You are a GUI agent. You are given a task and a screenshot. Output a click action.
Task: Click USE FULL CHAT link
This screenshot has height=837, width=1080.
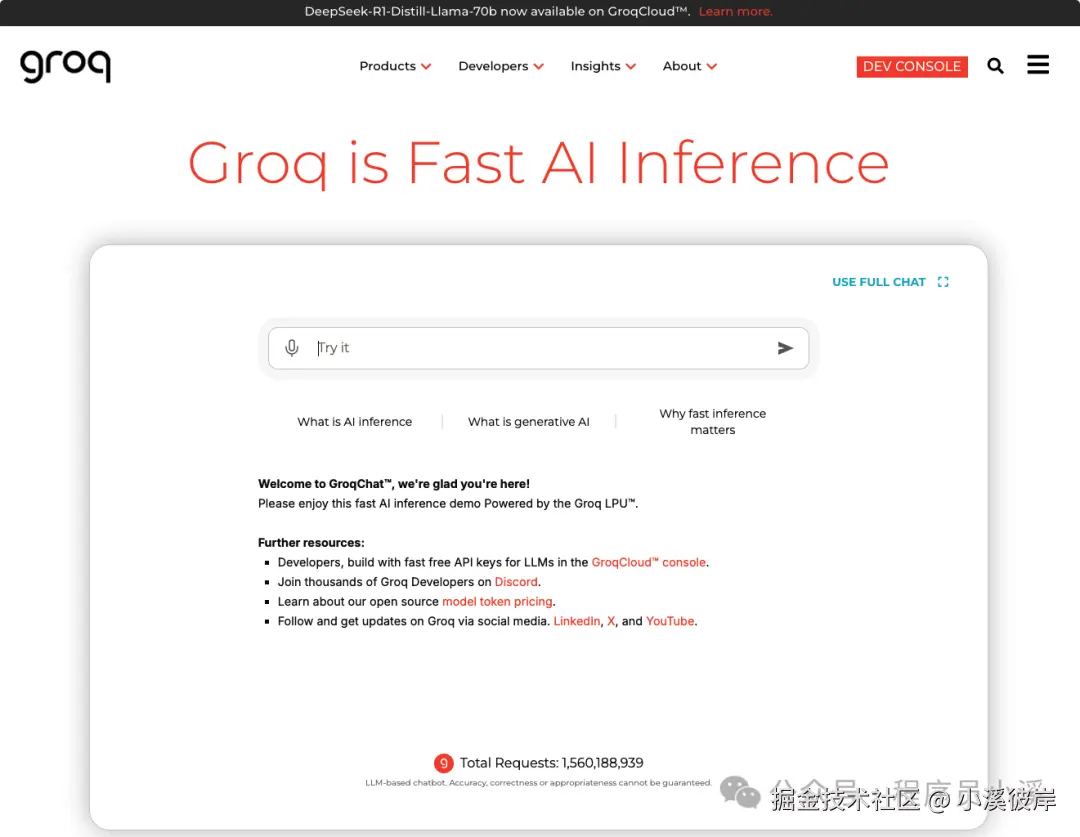(x=879, y=282)
